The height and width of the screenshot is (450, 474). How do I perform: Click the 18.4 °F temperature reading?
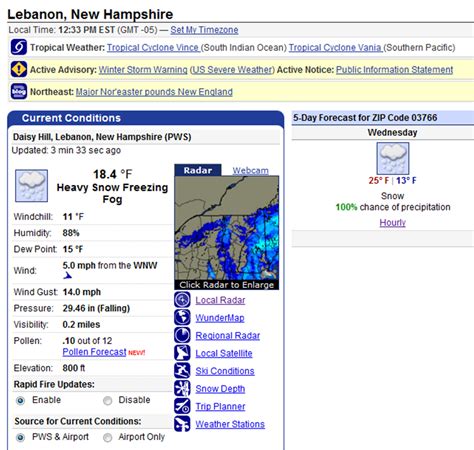pos(112,174)
